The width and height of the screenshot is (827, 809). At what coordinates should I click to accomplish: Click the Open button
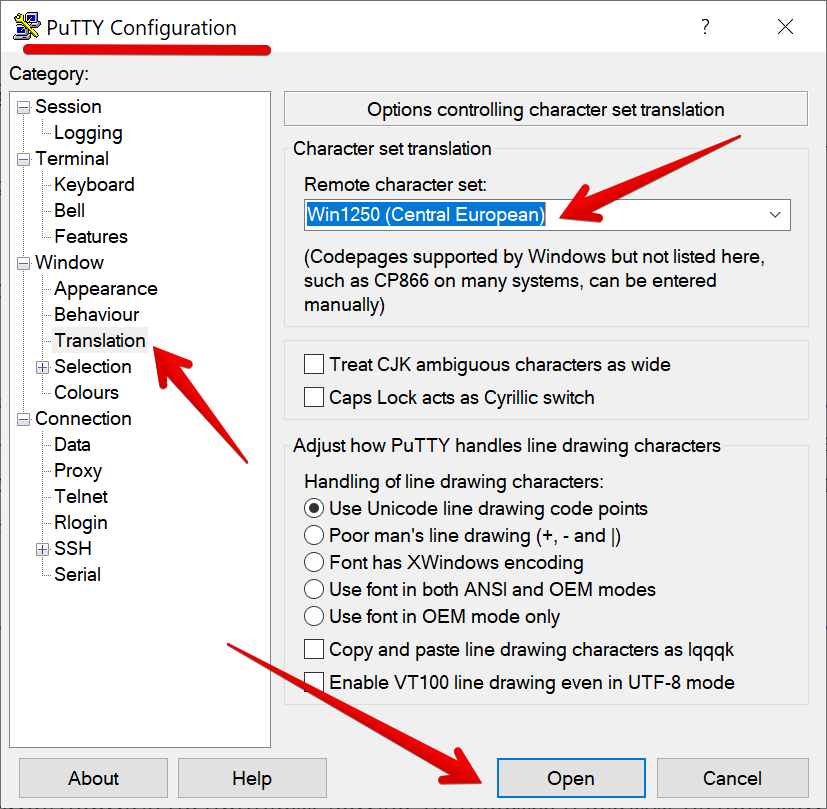point(571,778)
